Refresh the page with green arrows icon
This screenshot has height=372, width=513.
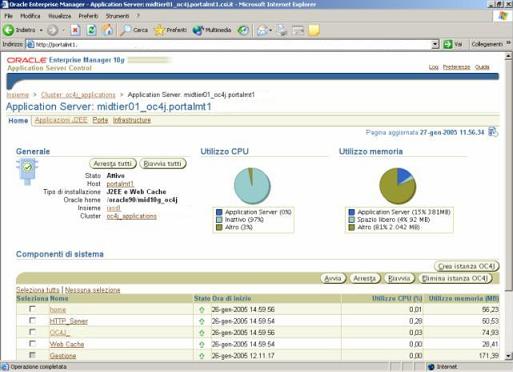point(91,30)
